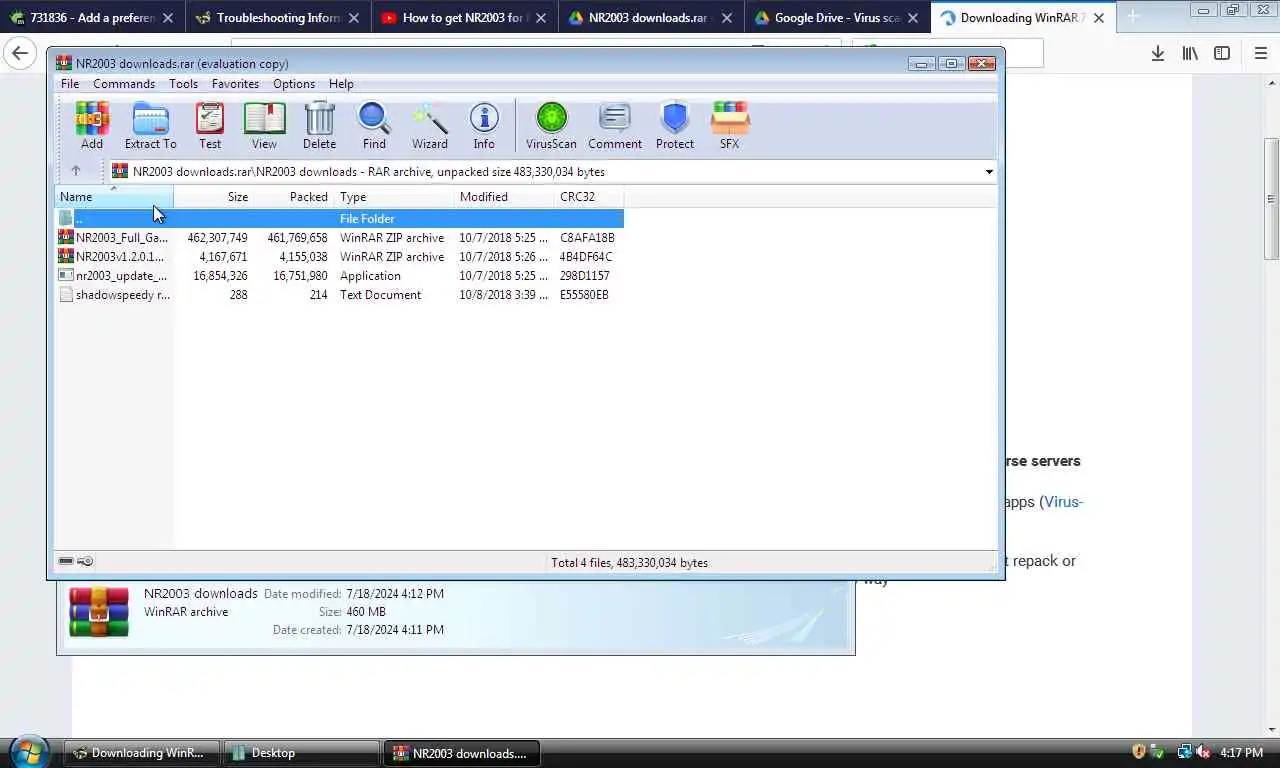
Task: Open the Wizard wand icon
Action: point(430,126)
